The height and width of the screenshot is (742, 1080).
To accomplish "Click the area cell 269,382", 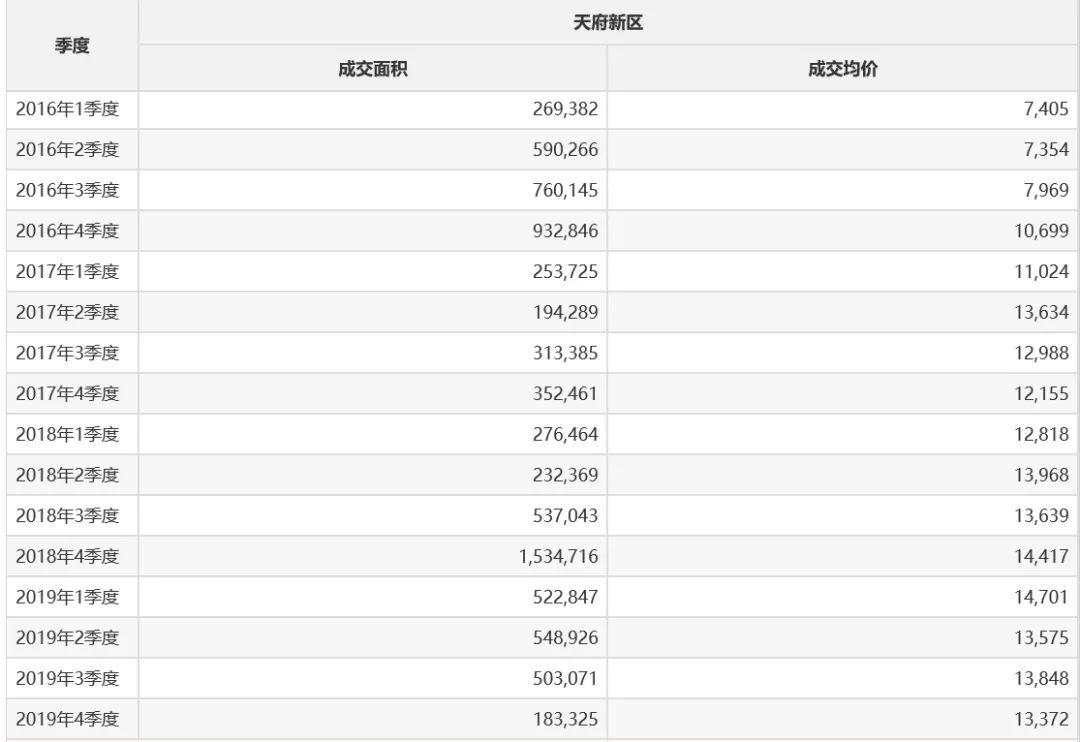I will click(x=565, y=109).
